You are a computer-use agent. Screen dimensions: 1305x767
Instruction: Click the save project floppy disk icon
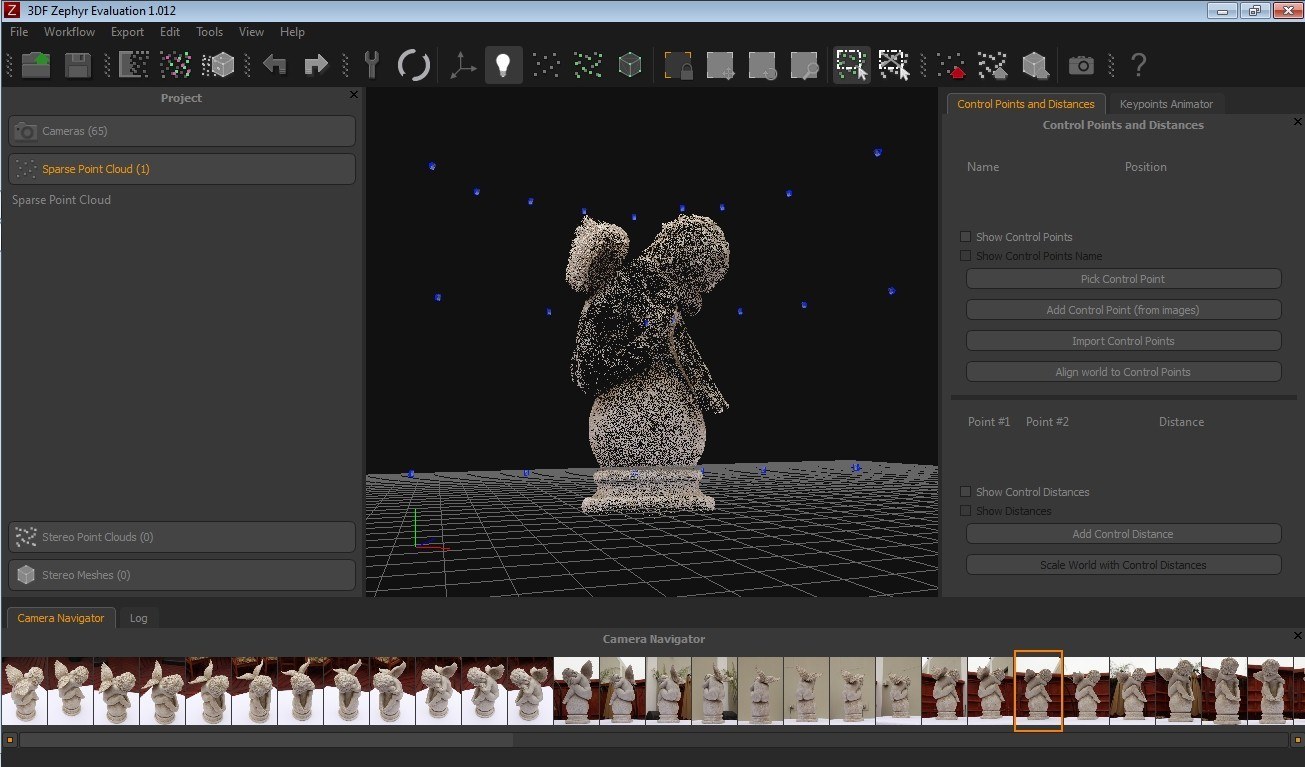pyautogui.click(x=78, y=65)
